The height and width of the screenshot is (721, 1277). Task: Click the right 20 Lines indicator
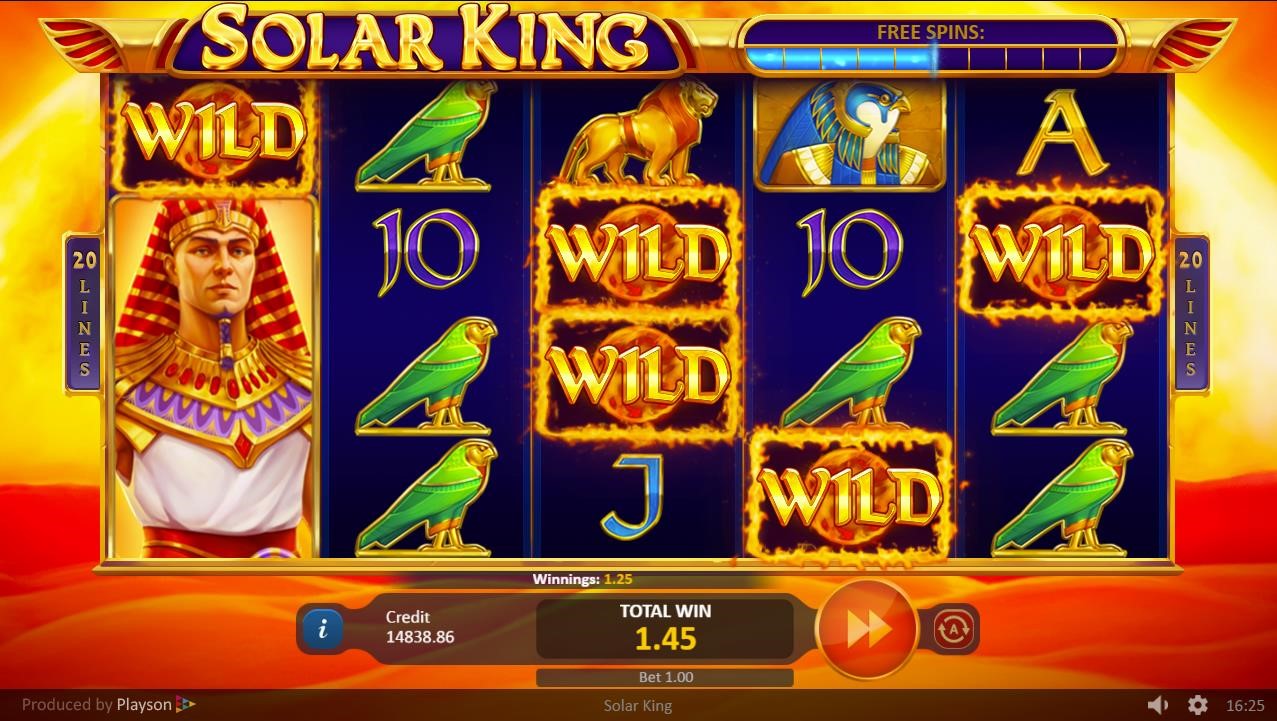click(x=1190, y=314)
